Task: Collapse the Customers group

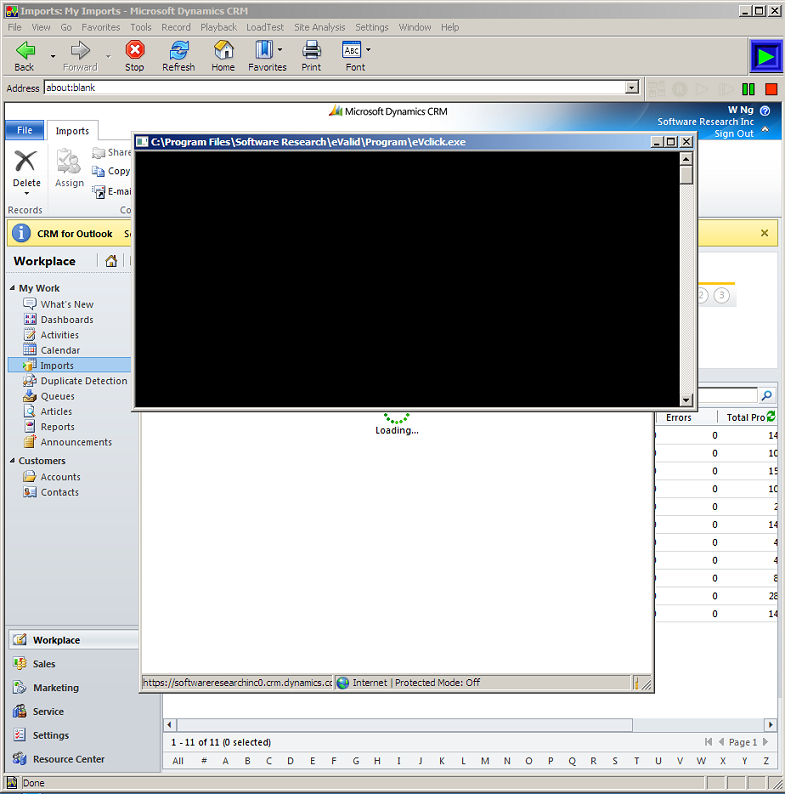Action: pyautogui.click(x=12, y=460)
